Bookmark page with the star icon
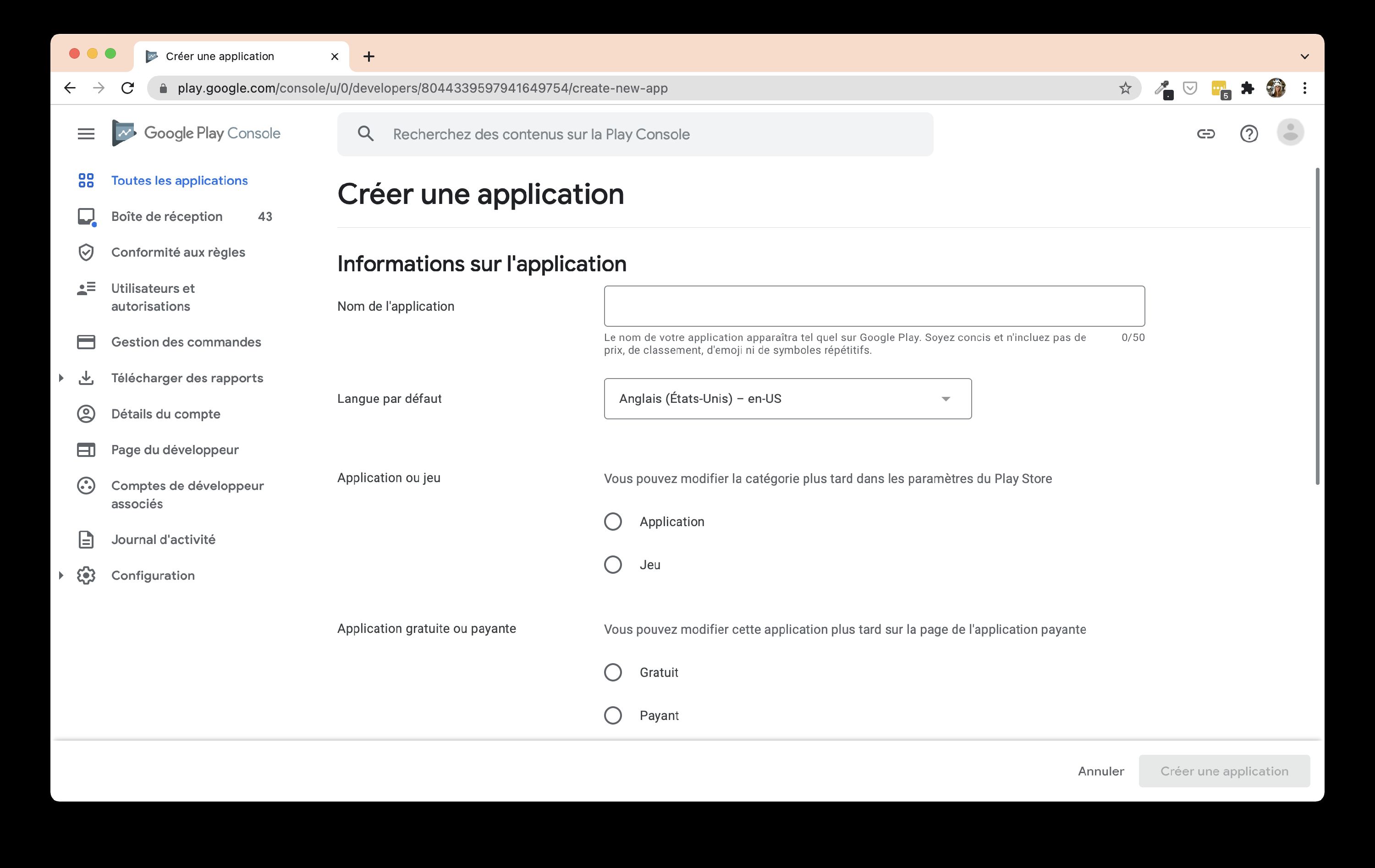 coord(1125,88)
